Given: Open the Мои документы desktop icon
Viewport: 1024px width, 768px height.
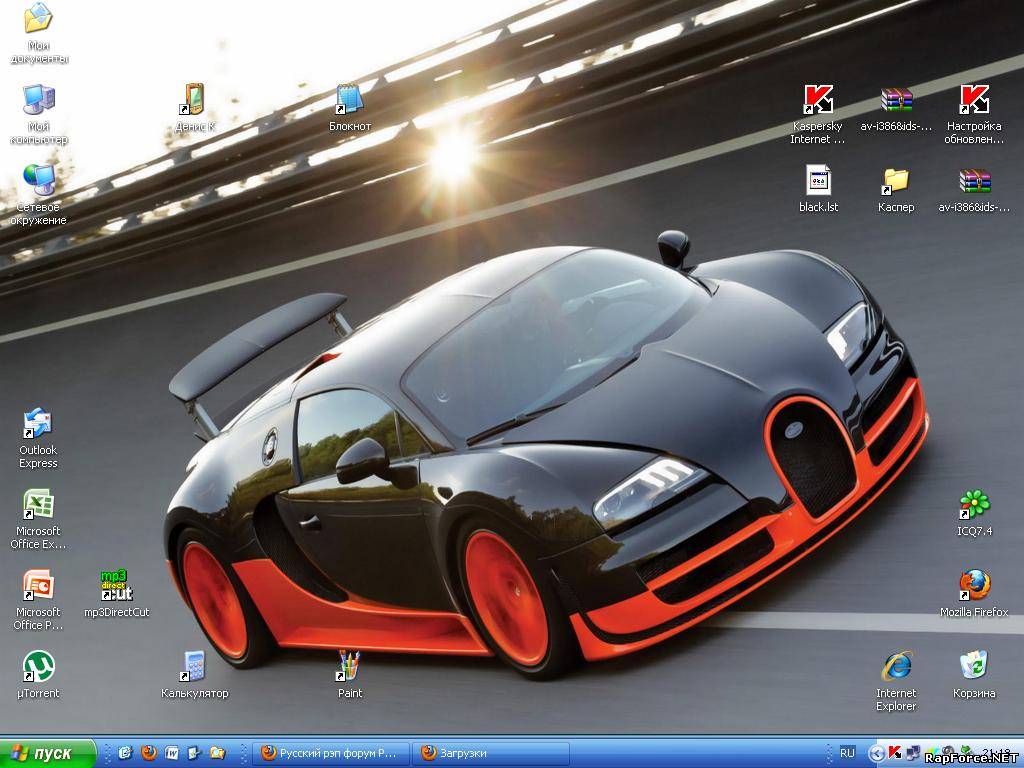Looking at the screenshot, I should coord(39,20).
